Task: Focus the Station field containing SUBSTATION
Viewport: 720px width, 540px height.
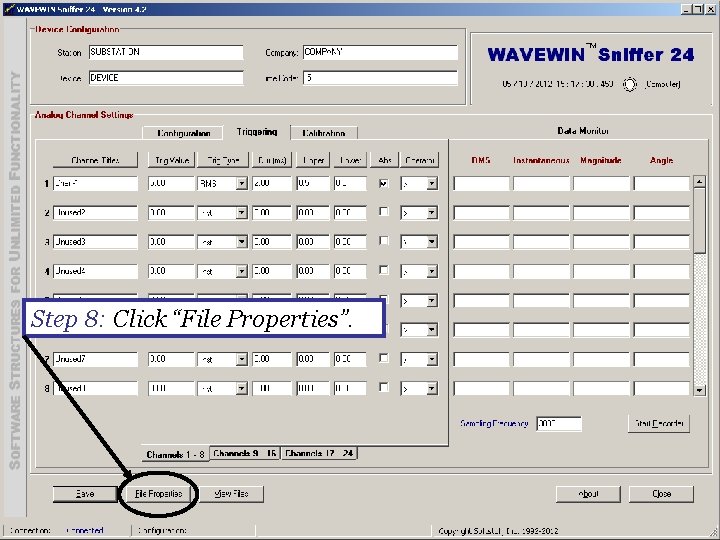Action: [x=166, y=52]
